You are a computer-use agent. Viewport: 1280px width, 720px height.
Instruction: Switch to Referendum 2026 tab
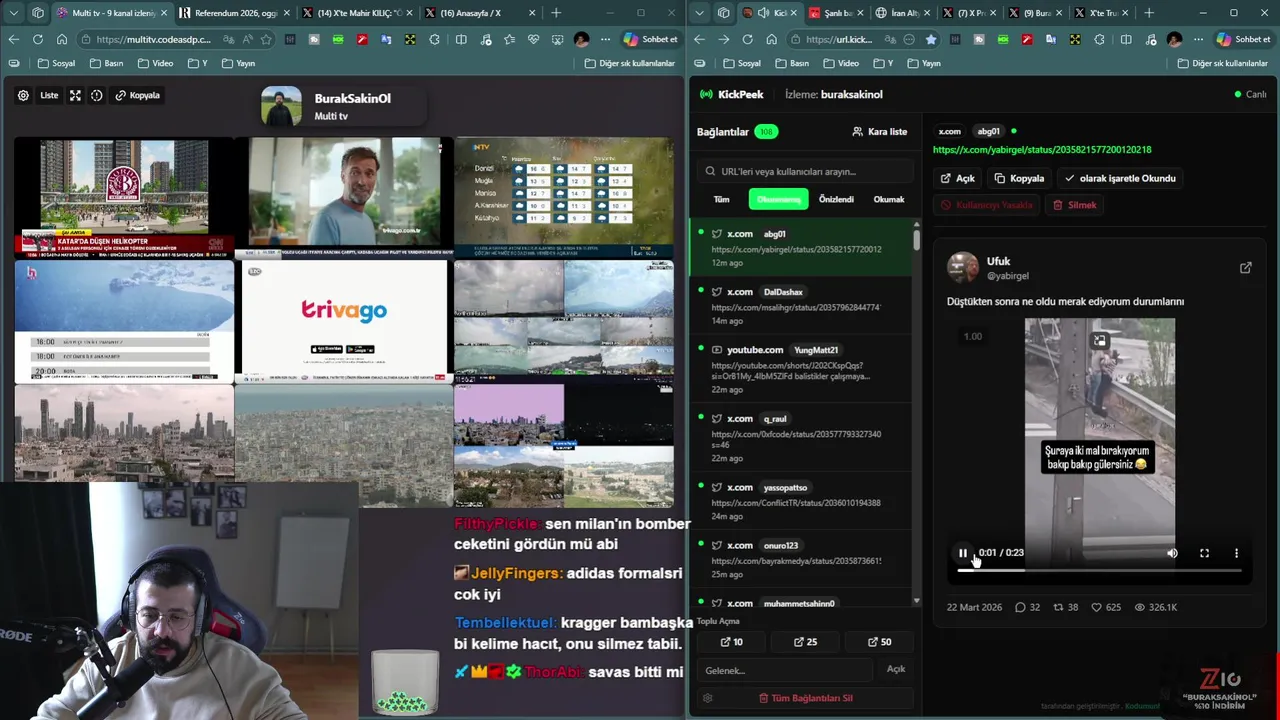[x=236, y=13]
